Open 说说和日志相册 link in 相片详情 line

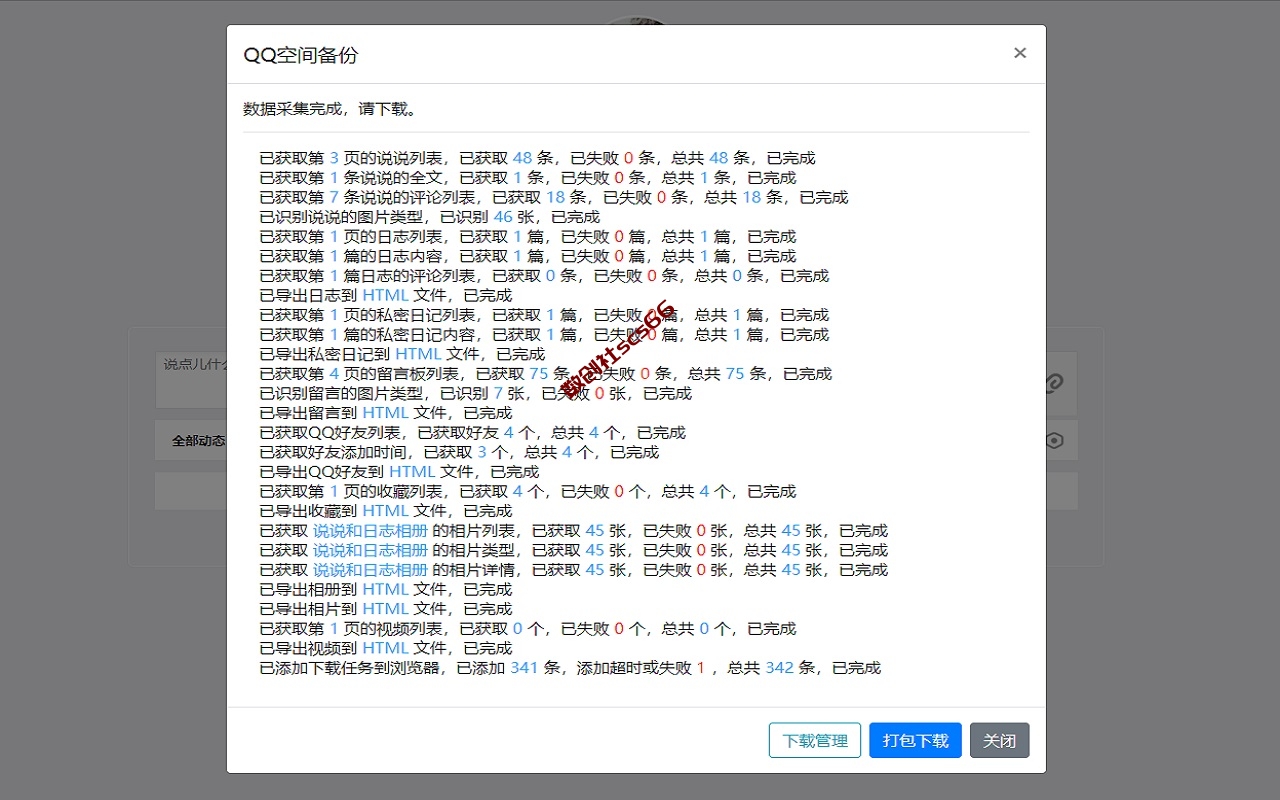[x=370, y=570]
